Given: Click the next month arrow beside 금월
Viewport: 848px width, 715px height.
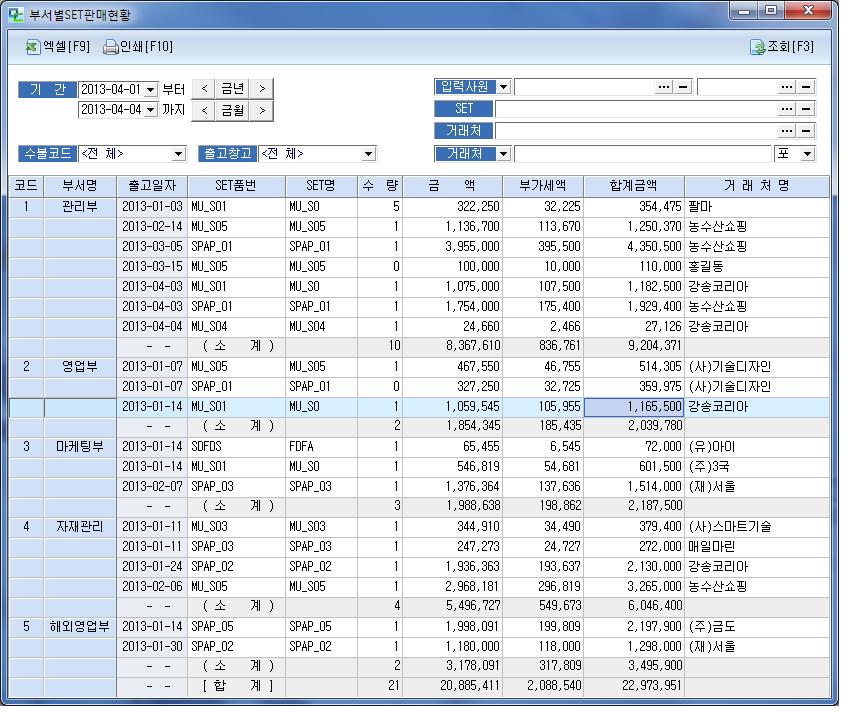Looking at the screenshot, I should pyautogui.click(x=262, y=109).
